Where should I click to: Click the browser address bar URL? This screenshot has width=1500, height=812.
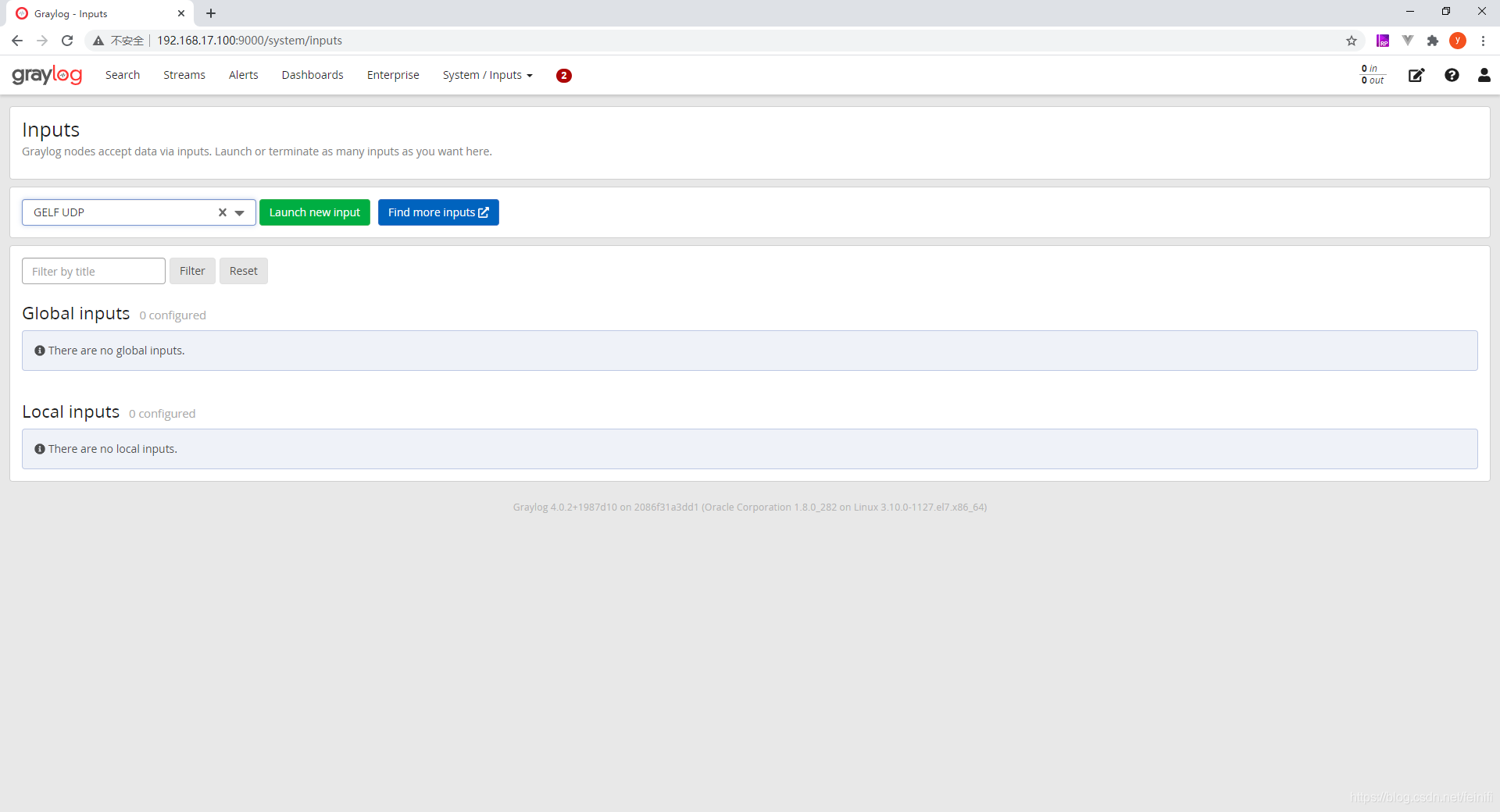(250, 41)
